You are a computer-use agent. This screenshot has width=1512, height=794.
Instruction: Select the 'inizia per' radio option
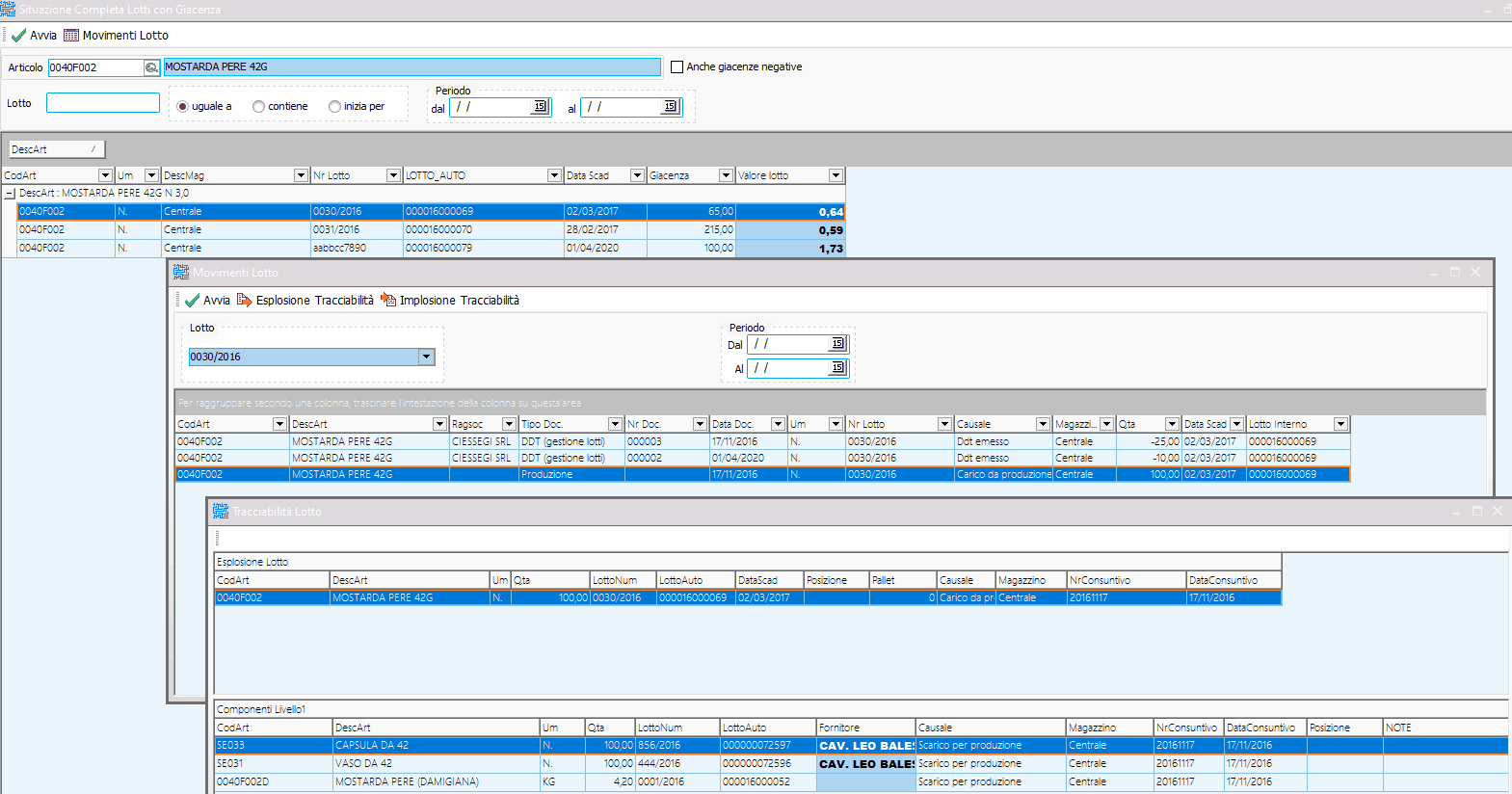point(334,107)
